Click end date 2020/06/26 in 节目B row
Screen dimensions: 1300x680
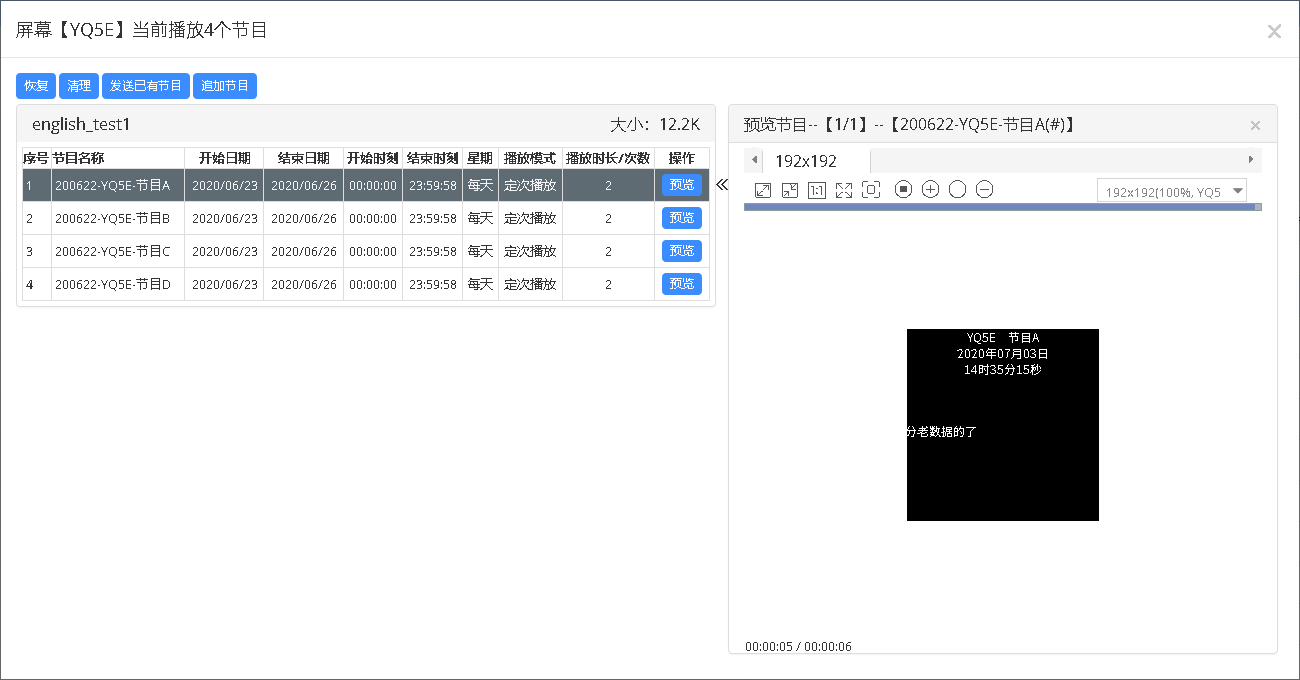click(304, 219)
